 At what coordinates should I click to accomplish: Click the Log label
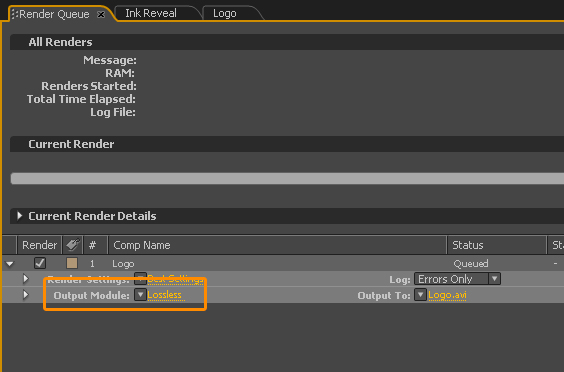[400, 280]
